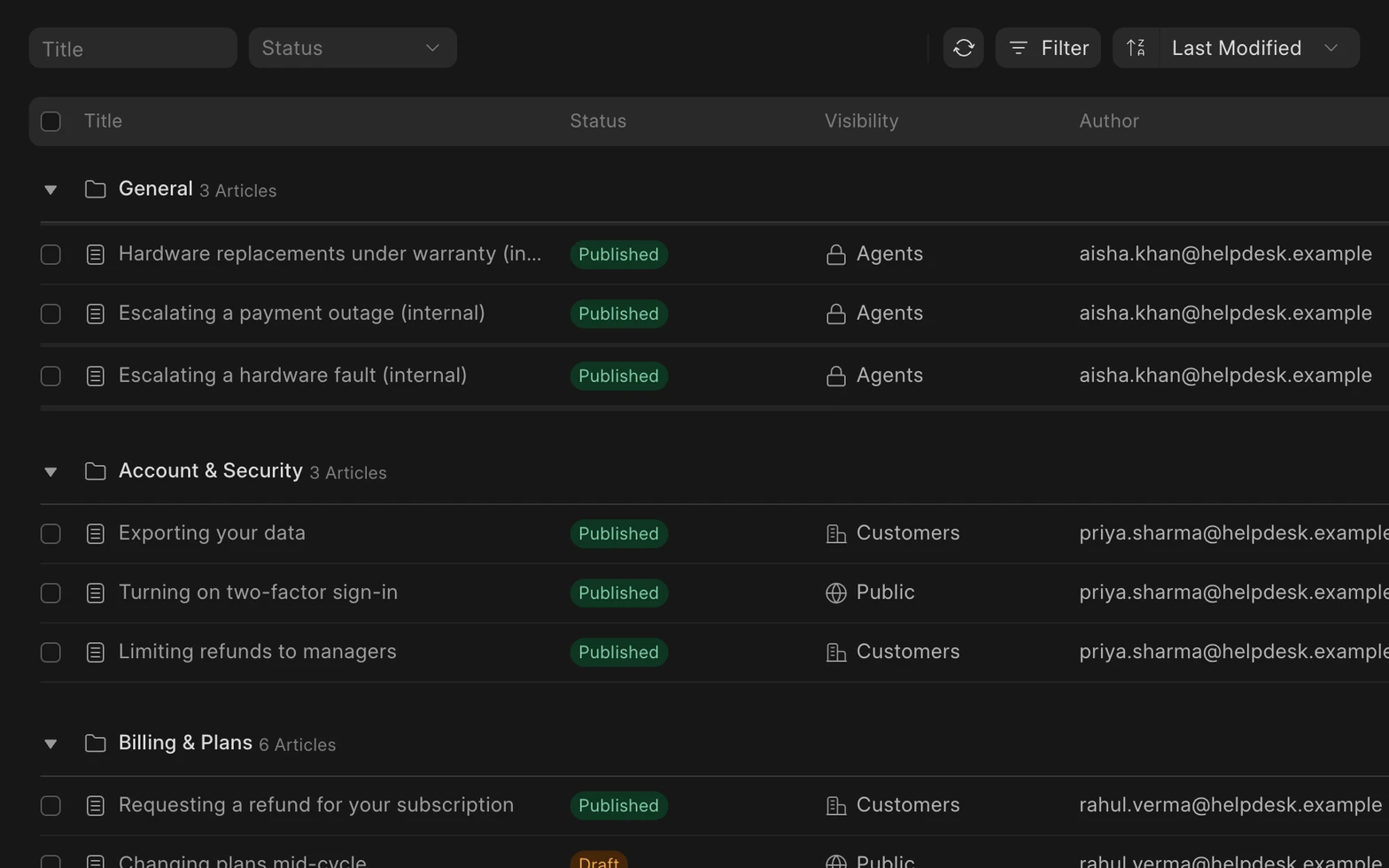
Task: Check the Escalating a hardware fault row
Action: pos(50,376)
